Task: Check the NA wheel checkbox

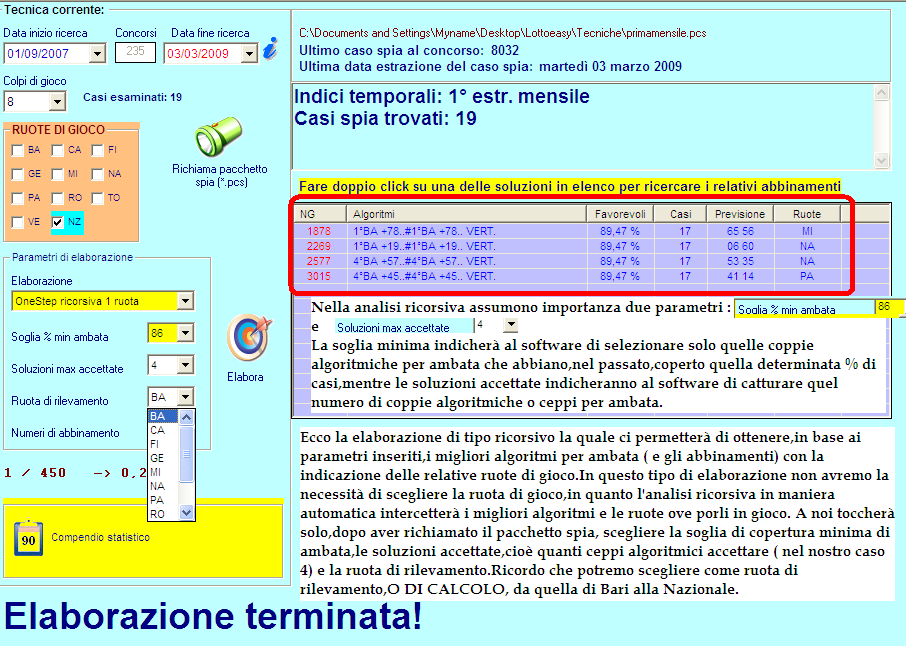Action: tap(98, 175)
